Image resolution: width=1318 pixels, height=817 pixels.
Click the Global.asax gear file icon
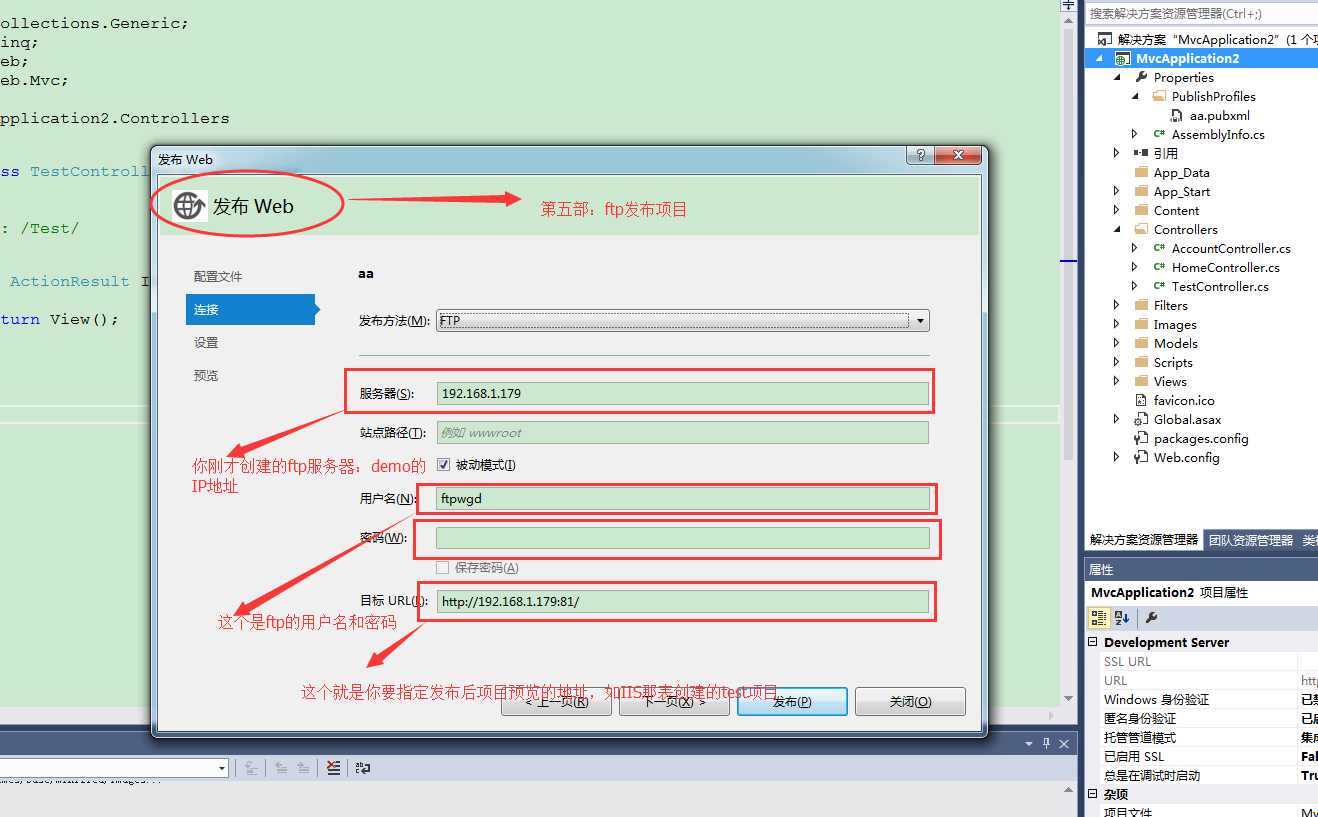(1141, 419)
